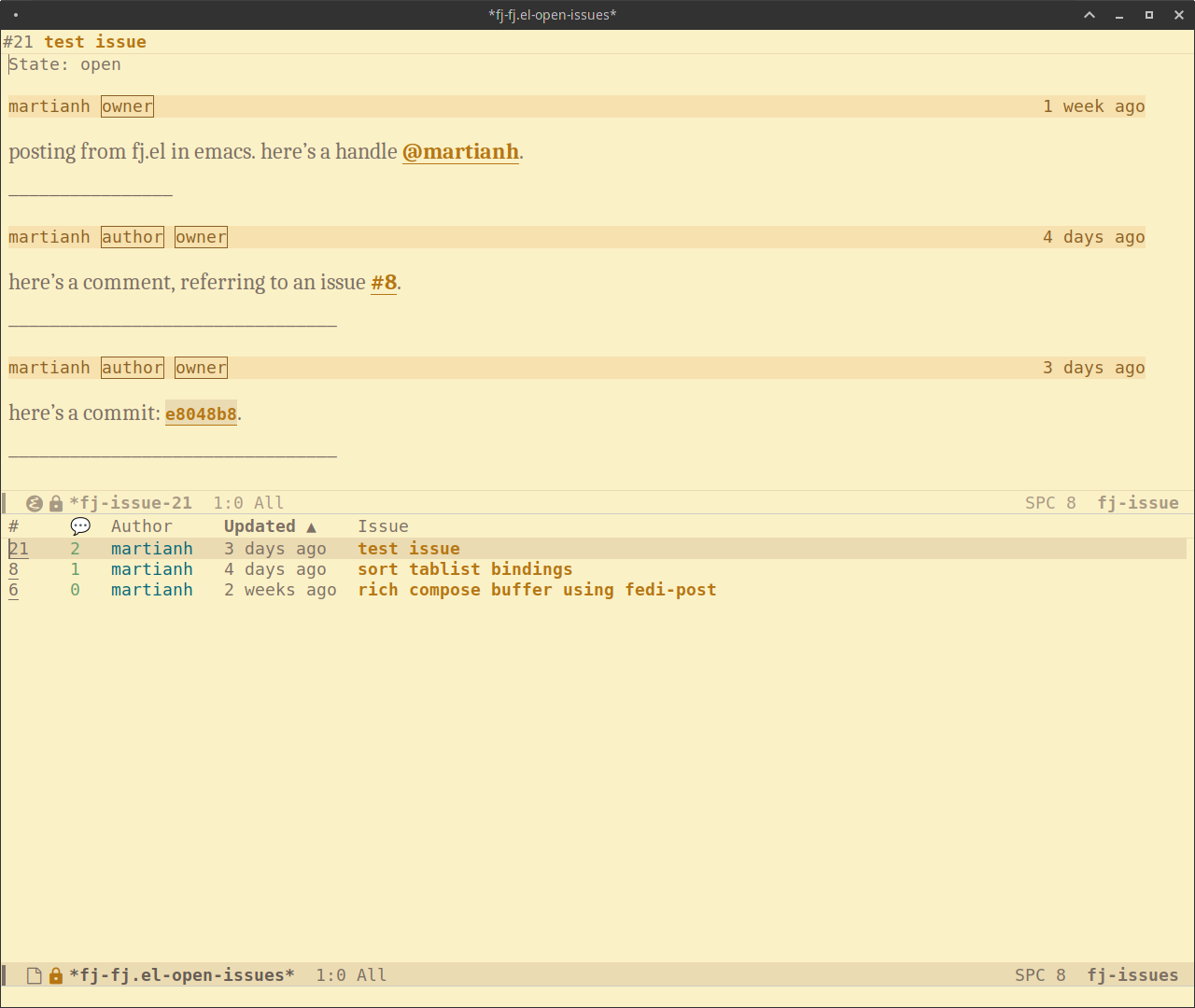Screen dimensions: 1195x1008
Task: Click issue number 21 in list
Action: point(19,549)
